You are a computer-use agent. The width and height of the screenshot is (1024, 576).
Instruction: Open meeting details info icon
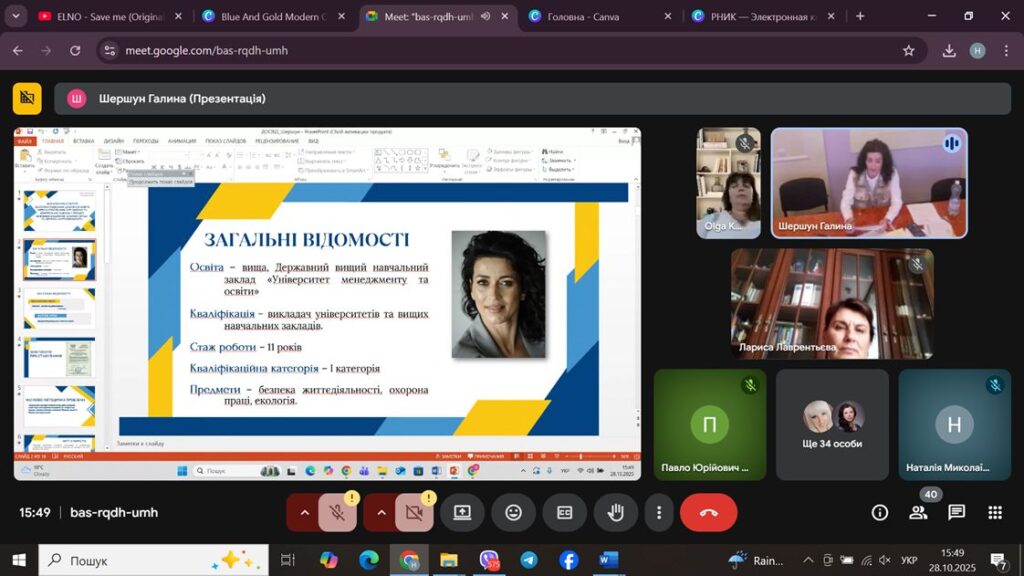click(x=880, y=513)
